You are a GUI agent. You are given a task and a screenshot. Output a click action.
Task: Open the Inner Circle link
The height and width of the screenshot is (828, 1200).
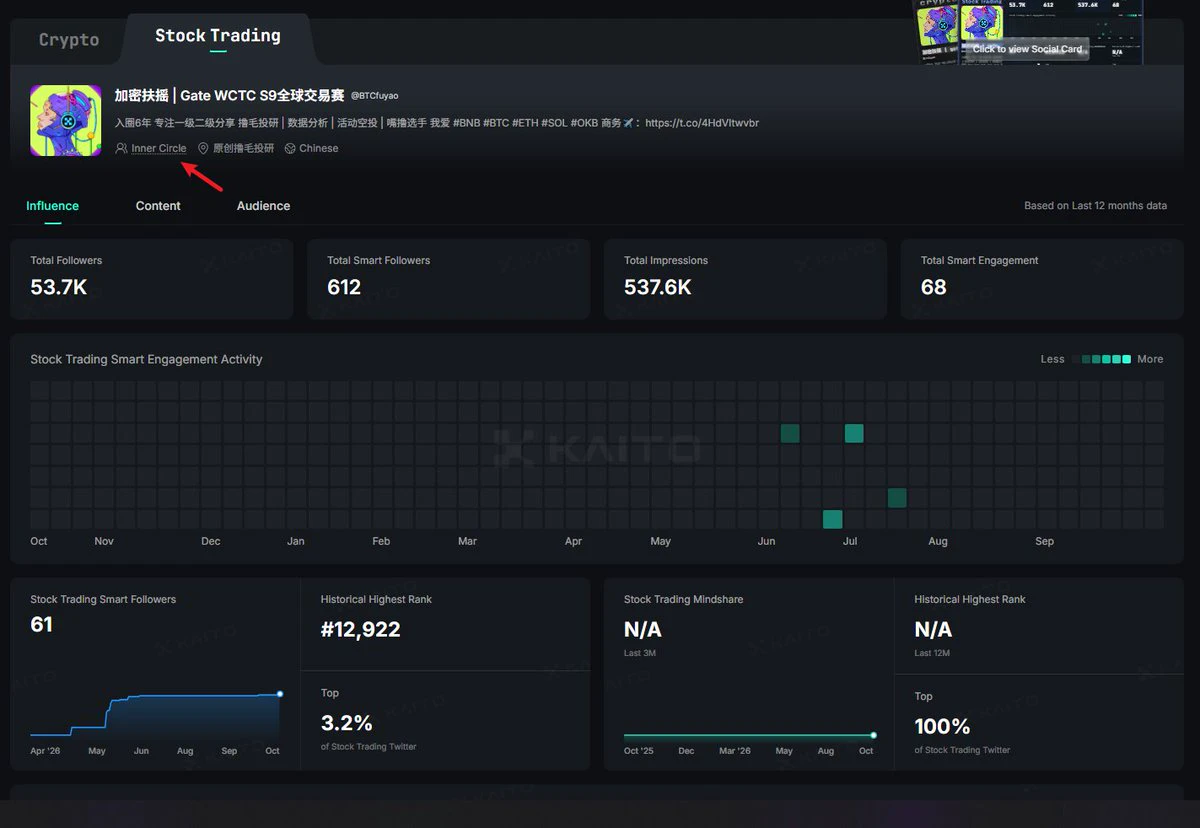click(159, 148)
